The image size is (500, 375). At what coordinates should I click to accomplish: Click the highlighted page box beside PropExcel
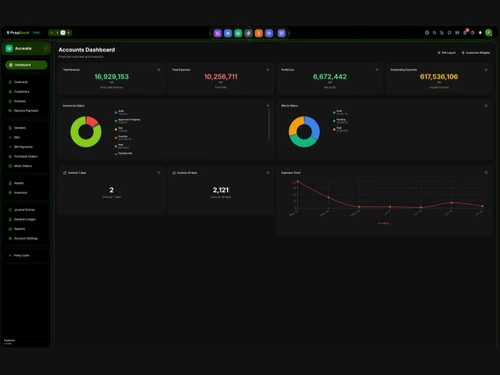(x=63, y=33)
